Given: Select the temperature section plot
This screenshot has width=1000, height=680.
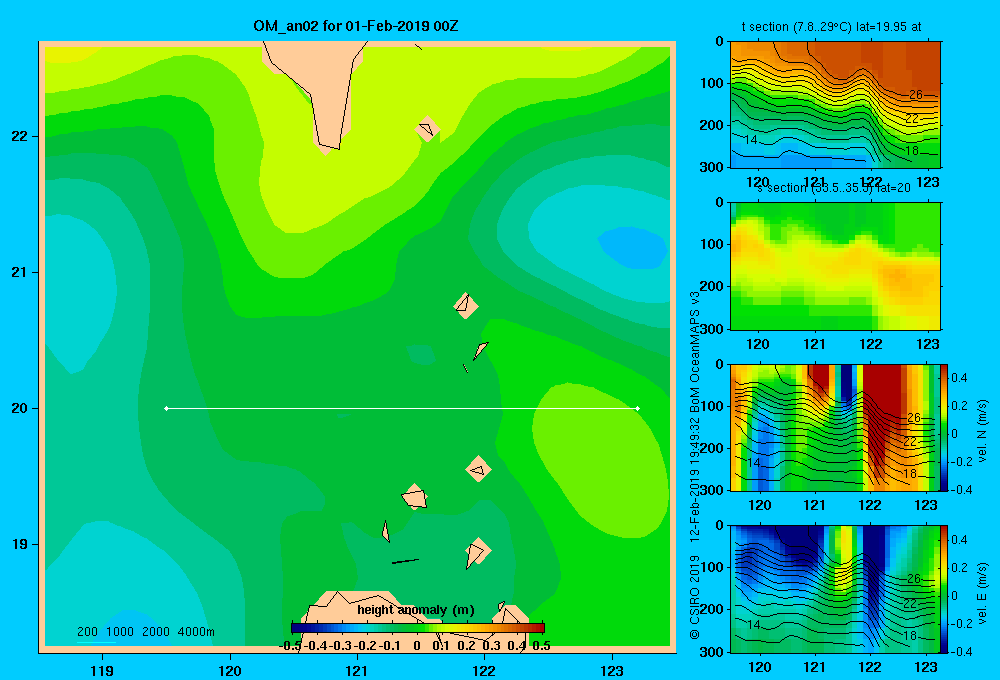Looking at the screenshot, I should [835, 105].
